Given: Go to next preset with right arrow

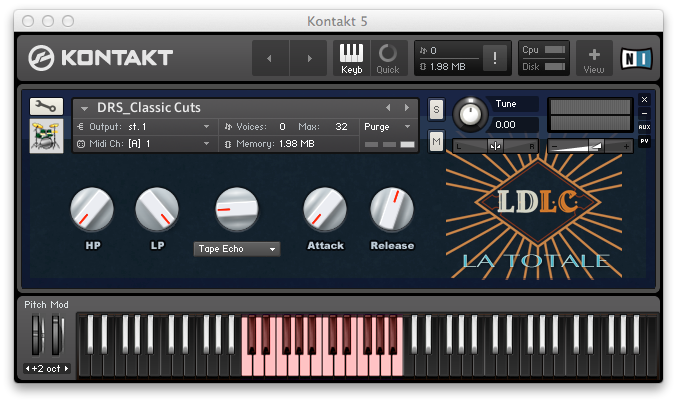Looking at the screenshot, I should pos(308,58).
